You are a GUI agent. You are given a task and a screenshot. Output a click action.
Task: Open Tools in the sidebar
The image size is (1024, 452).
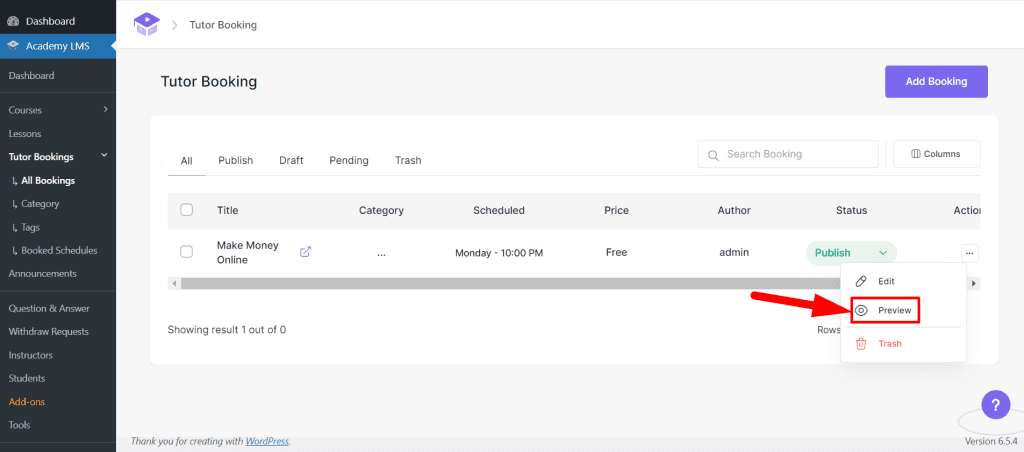(x=20, y=425)
